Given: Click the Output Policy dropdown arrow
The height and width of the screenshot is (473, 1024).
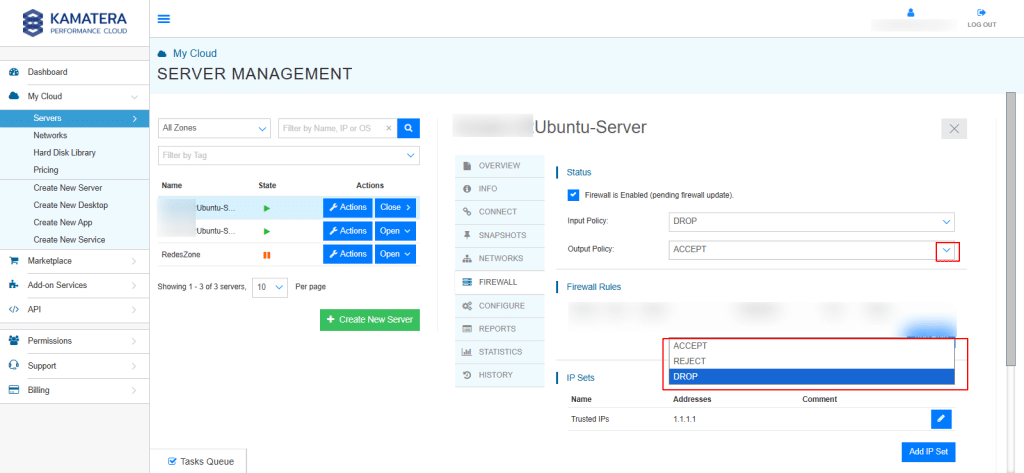Looking at the screenshot, I should 946,250.
